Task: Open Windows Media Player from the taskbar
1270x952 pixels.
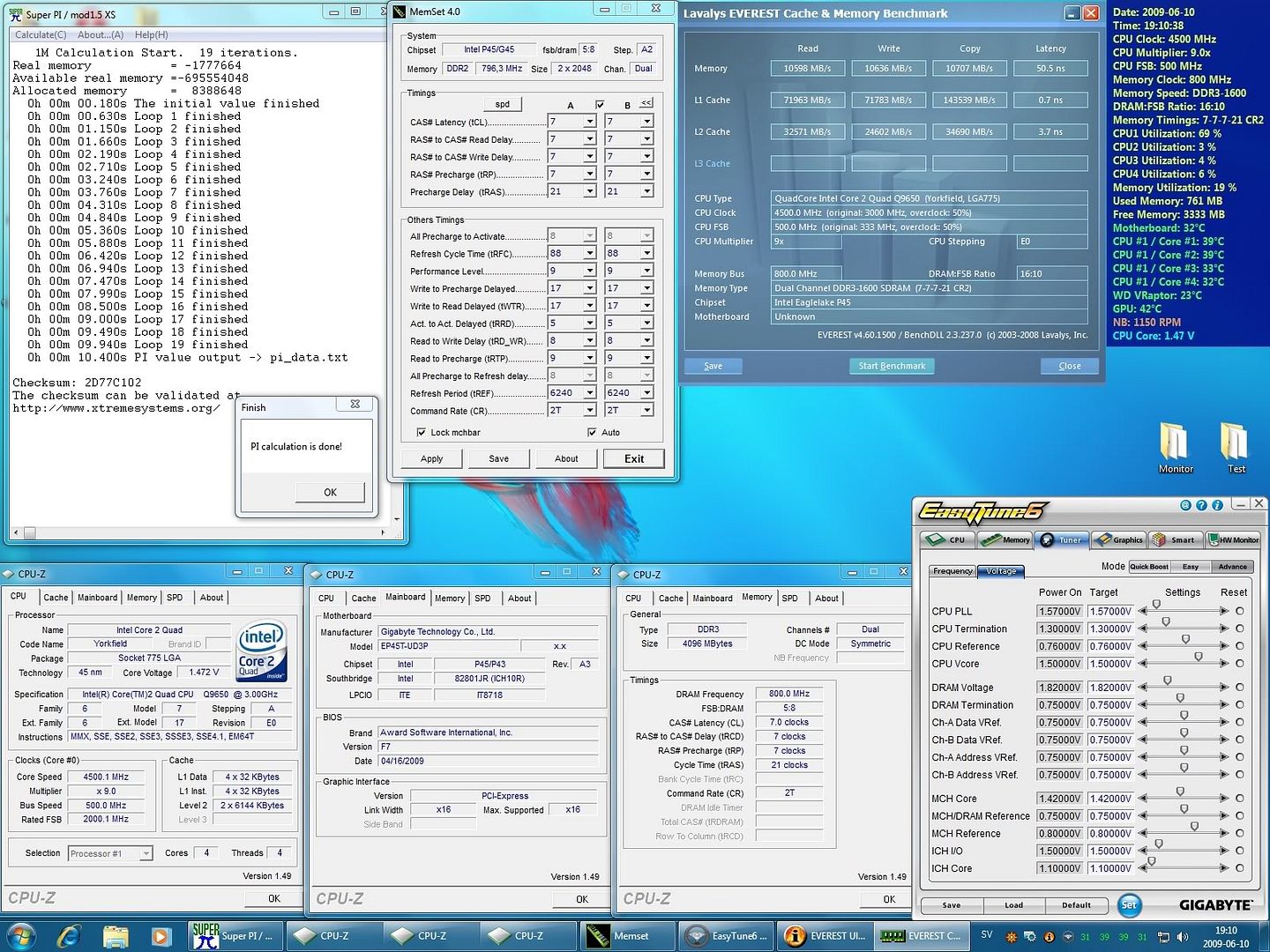Action: click(x=161, y=935)
